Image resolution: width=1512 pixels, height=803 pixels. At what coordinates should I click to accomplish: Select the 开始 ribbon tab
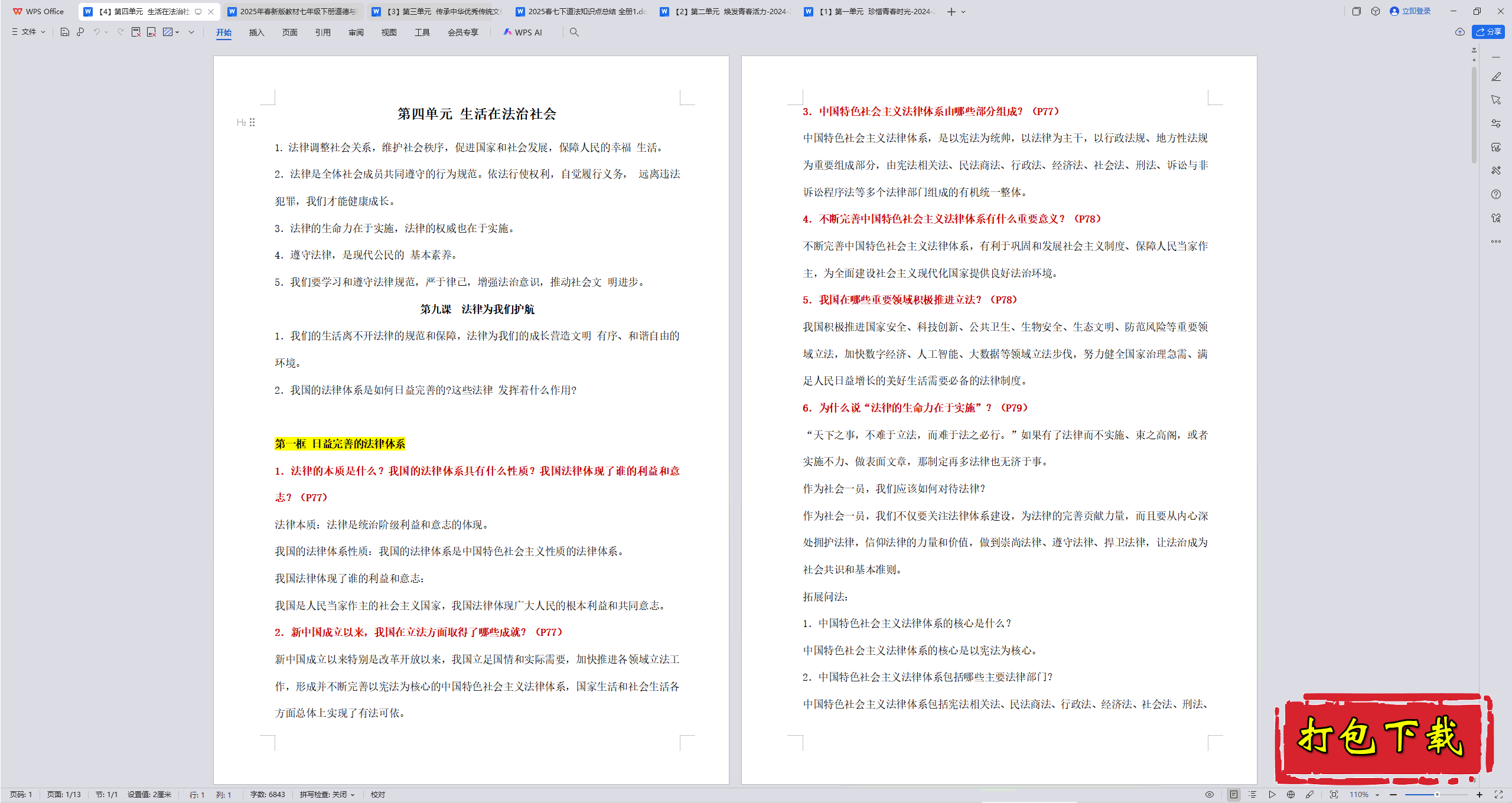coord(224,32)
